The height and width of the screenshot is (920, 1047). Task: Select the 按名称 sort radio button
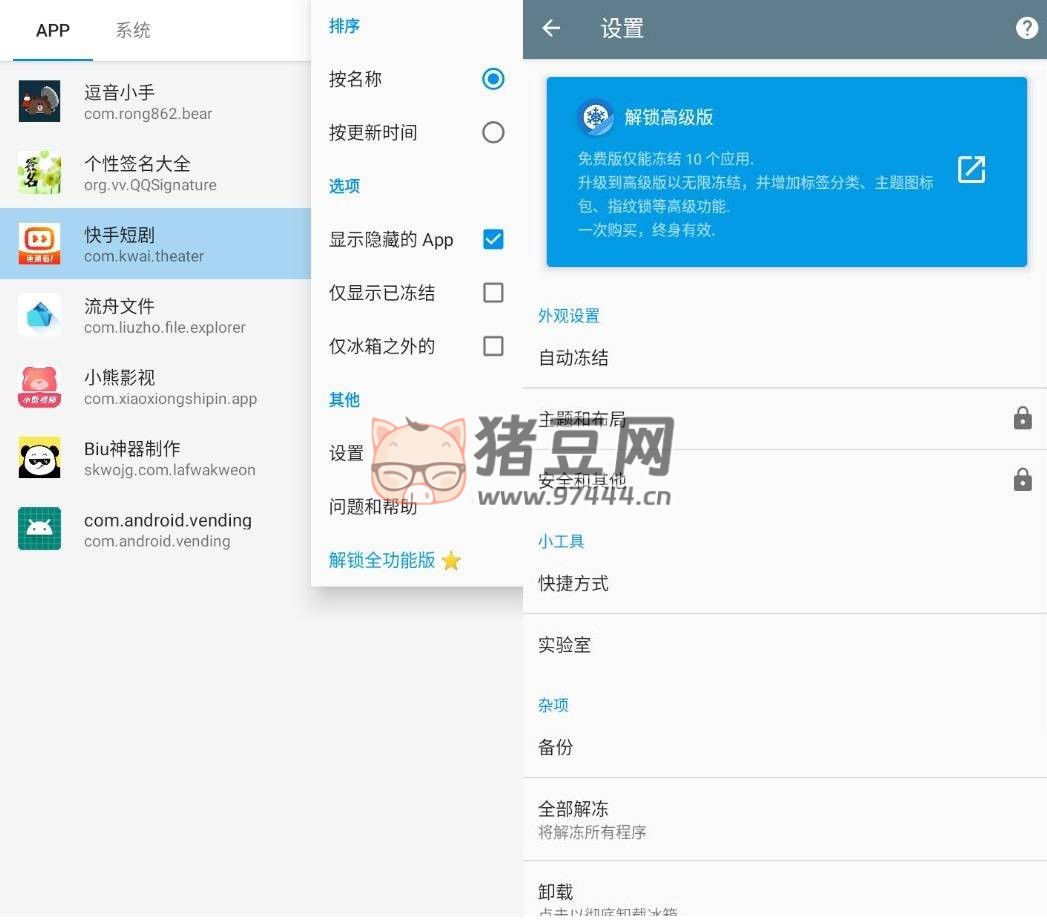[493, 79]
